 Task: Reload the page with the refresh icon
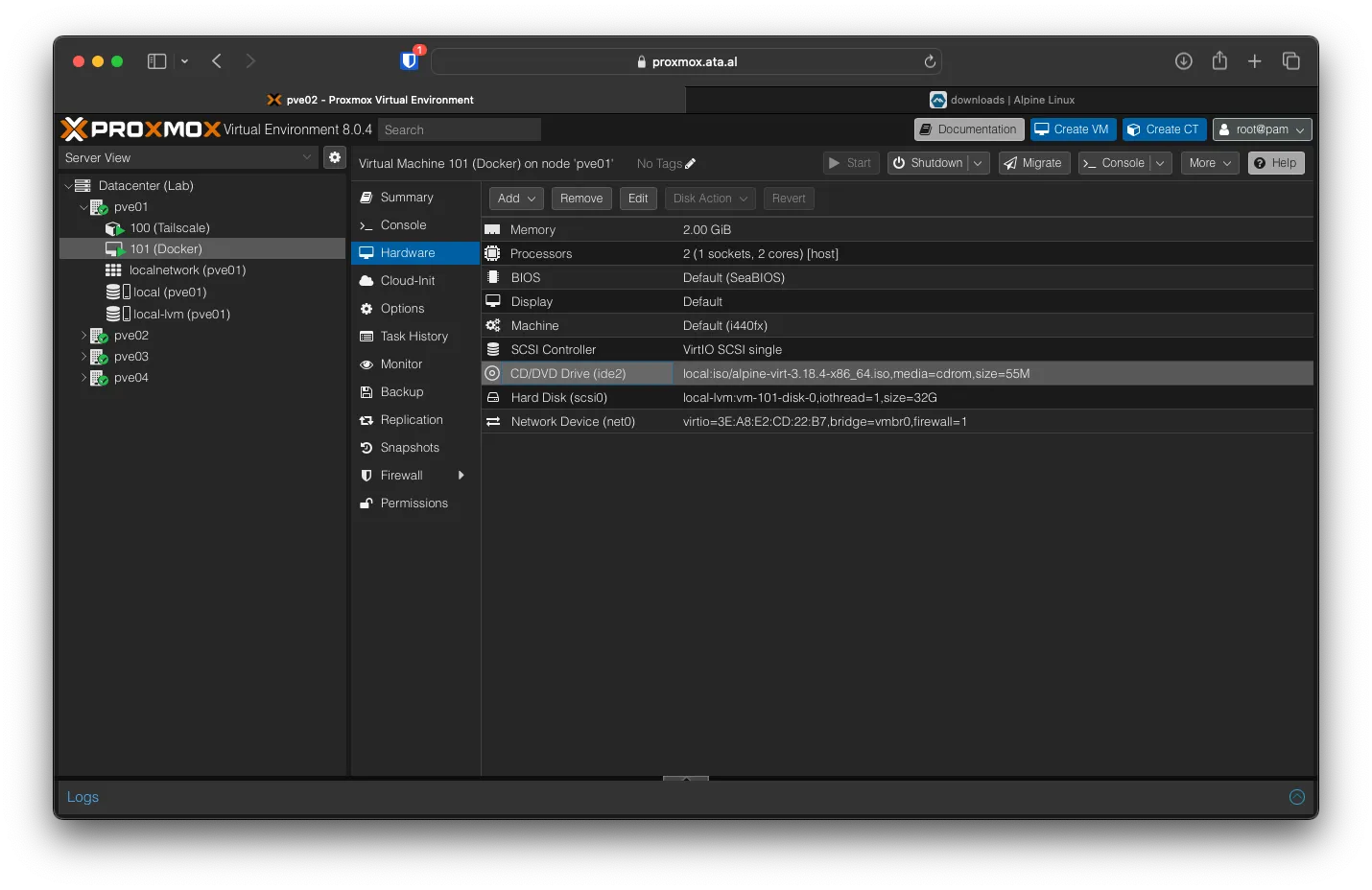[930, 61]
